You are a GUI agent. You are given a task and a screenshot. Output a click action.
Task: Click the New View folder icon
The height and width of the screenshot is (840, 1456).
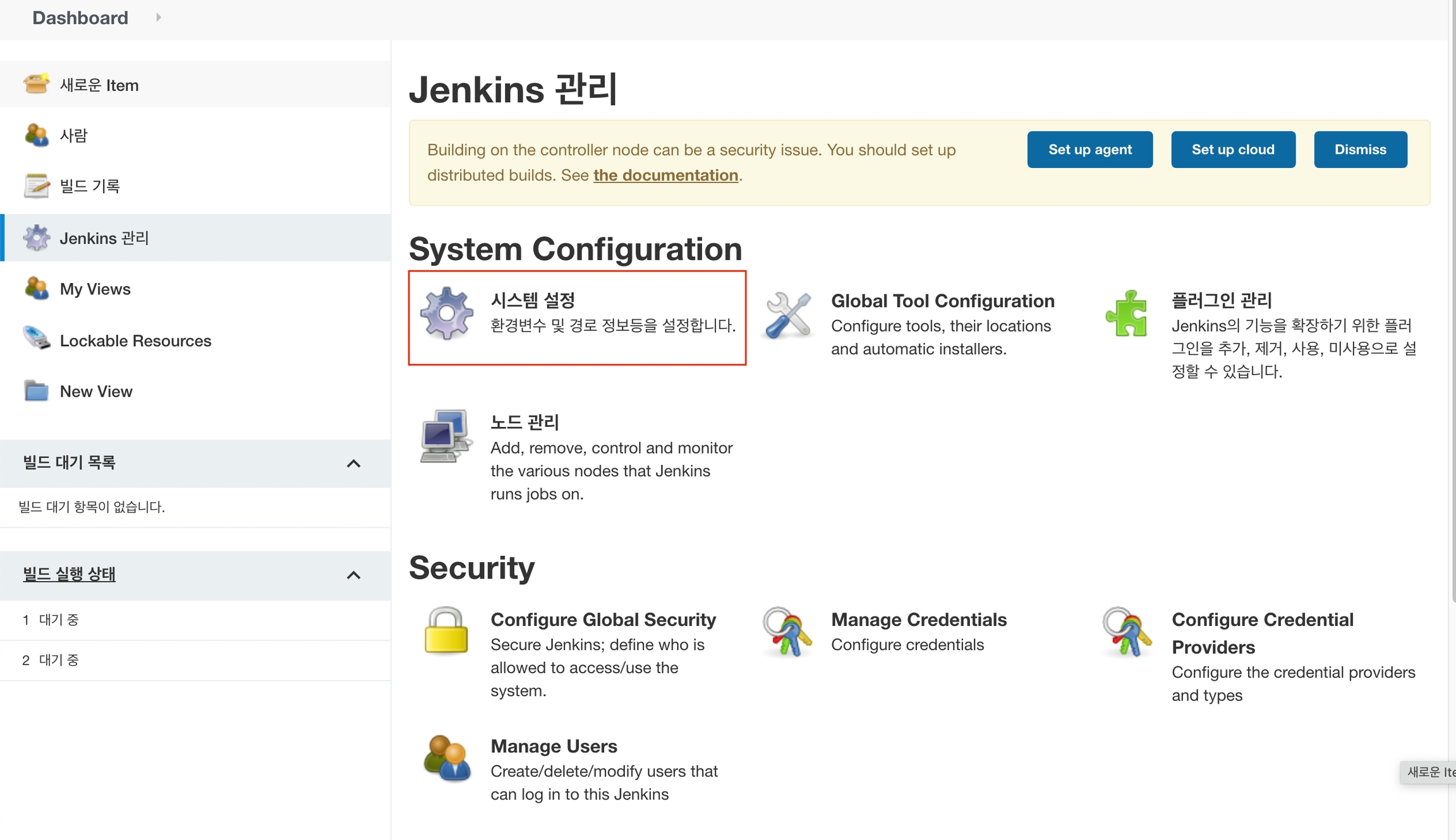pos(37,391)
